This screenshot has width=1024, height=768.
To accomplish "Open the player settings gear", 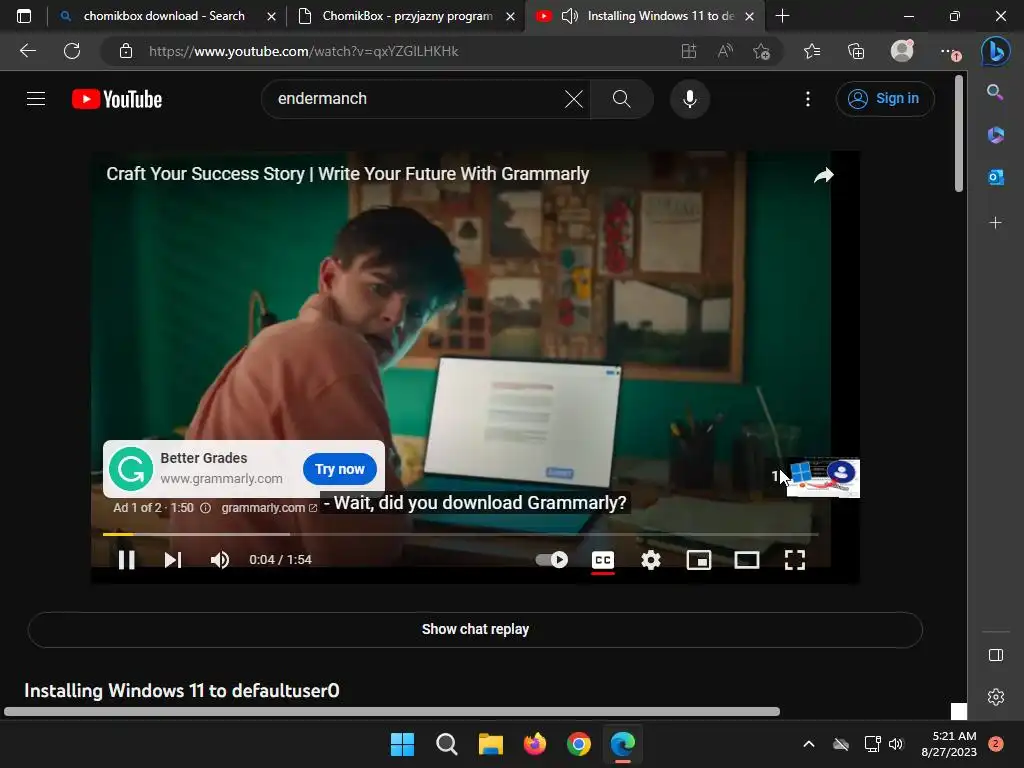I will [651, 560].
